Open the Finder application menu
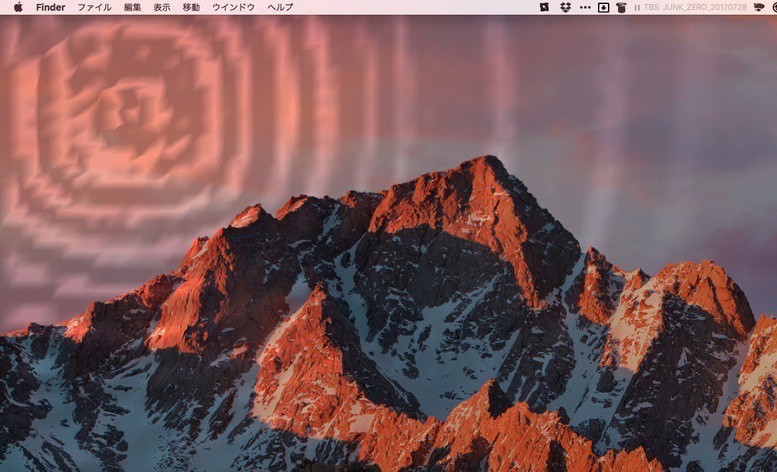 51,7
